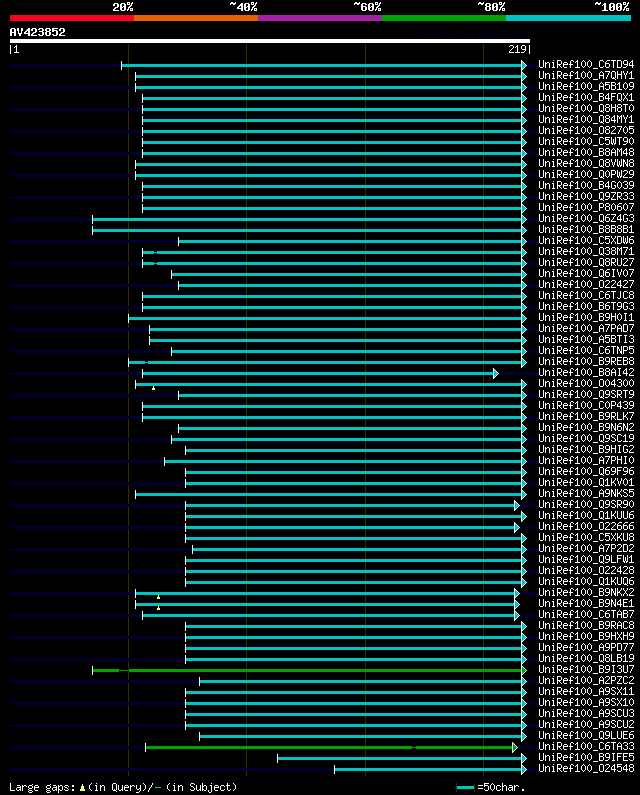Image resolution: width=640 pixels, height=795 pixels.
Task: Click the purple ~60% segment of the color scale
Action: pyautogui.click(x=320, y=18)
